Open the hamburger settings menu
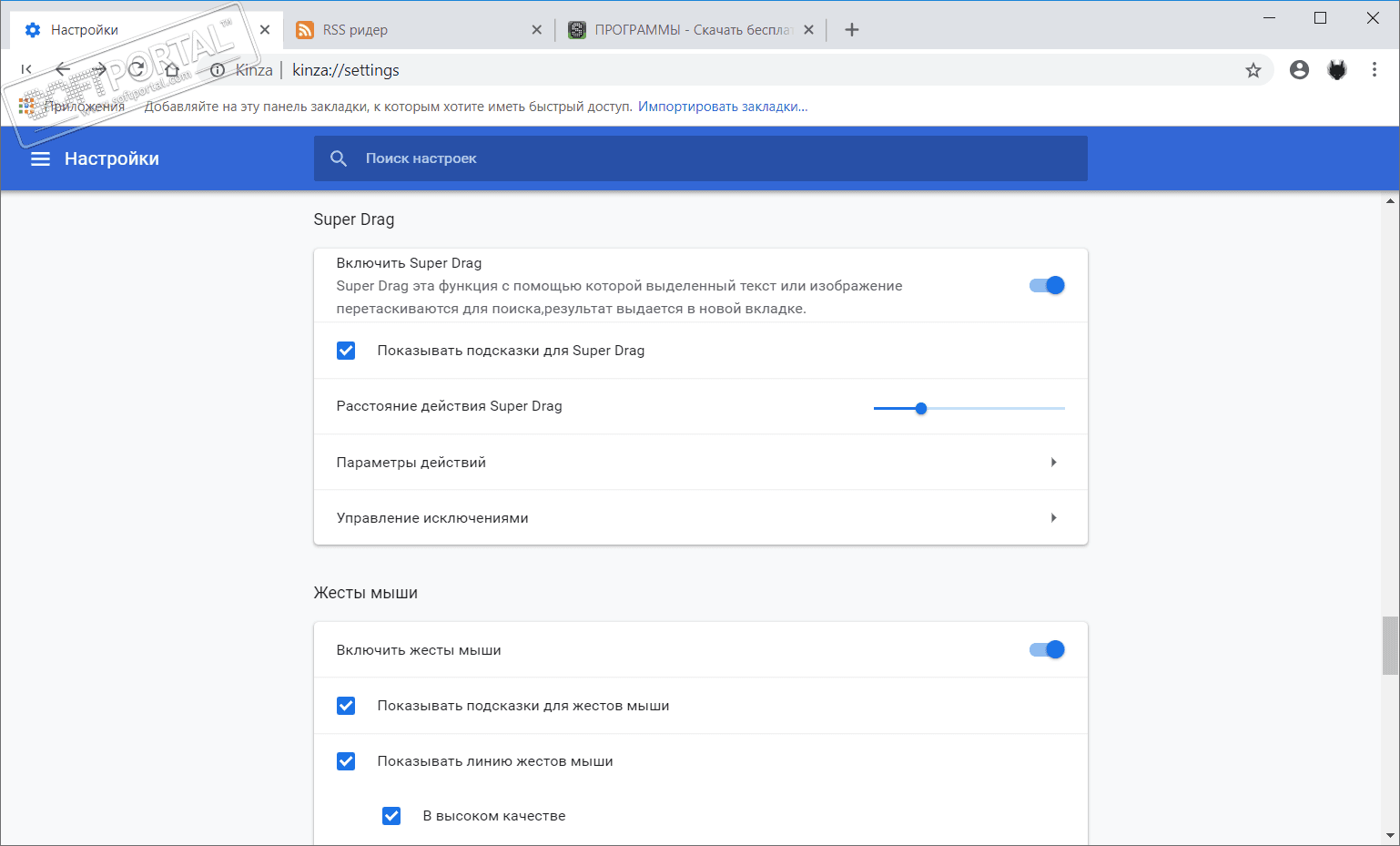Image resolution: width=1400 pixels, height=846 pixels. 40,158
